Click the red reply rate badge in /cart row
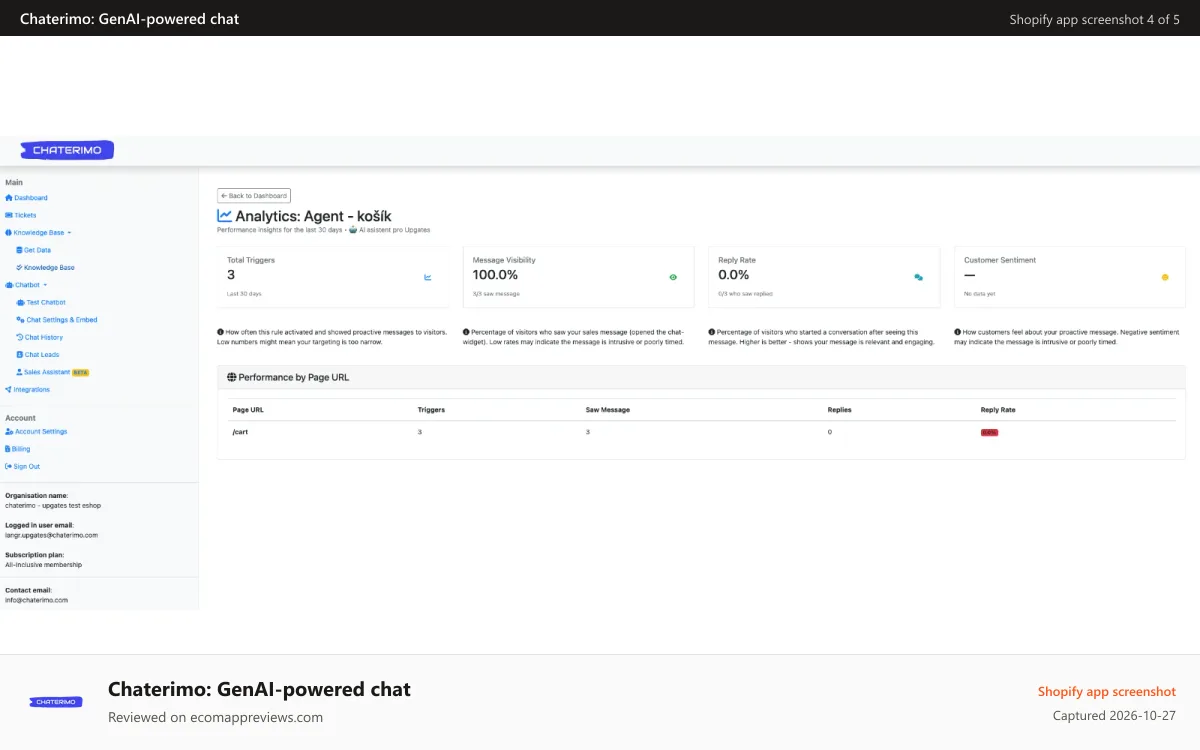 [x=989, y=432]
